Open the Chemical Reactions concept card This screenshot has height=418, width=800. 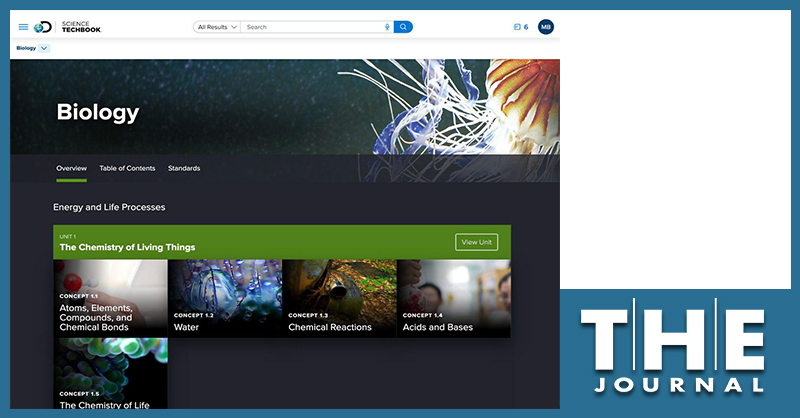coord(339,299)
